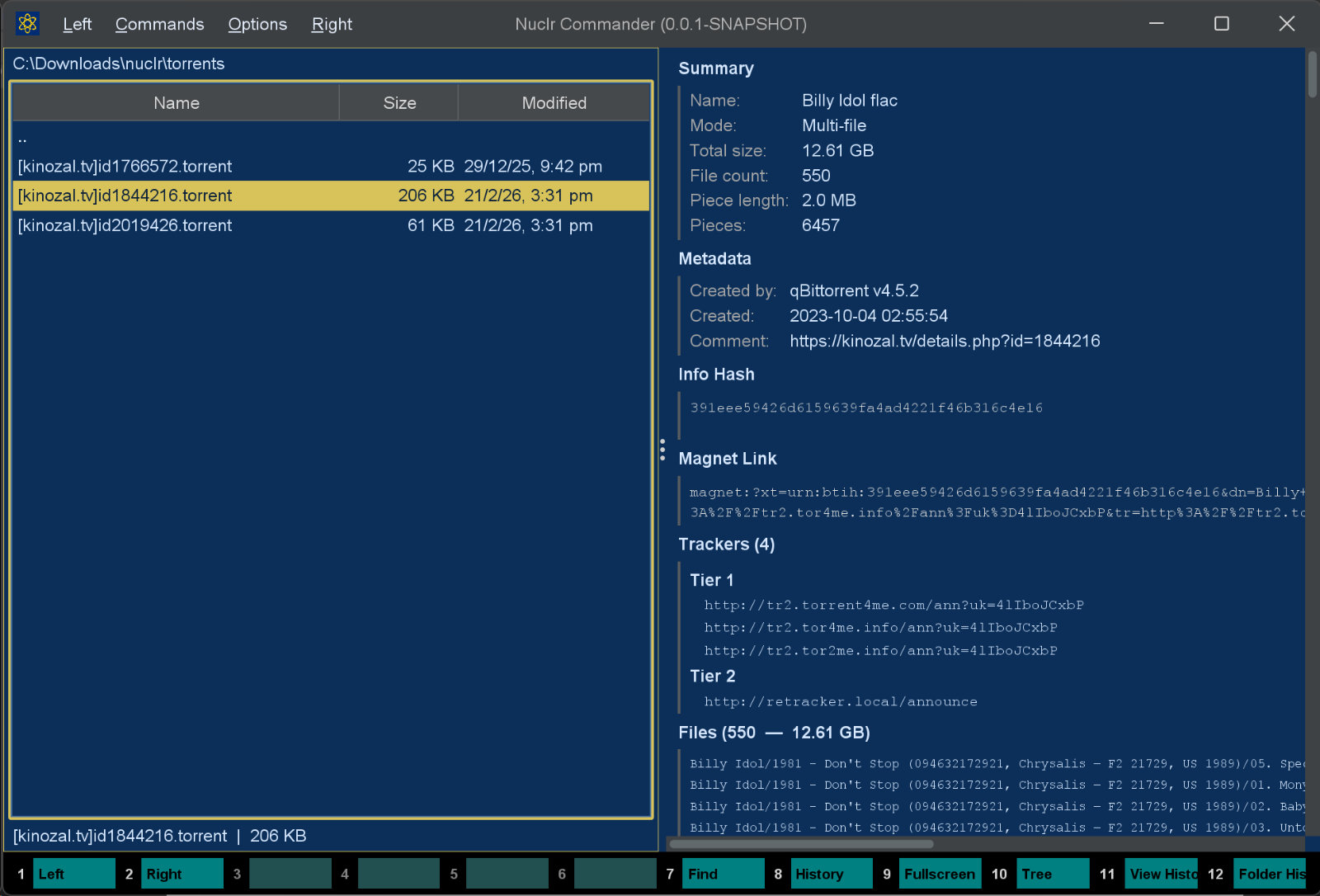Click the Created date 2023-10-04 02:55:54

(868, 316)
